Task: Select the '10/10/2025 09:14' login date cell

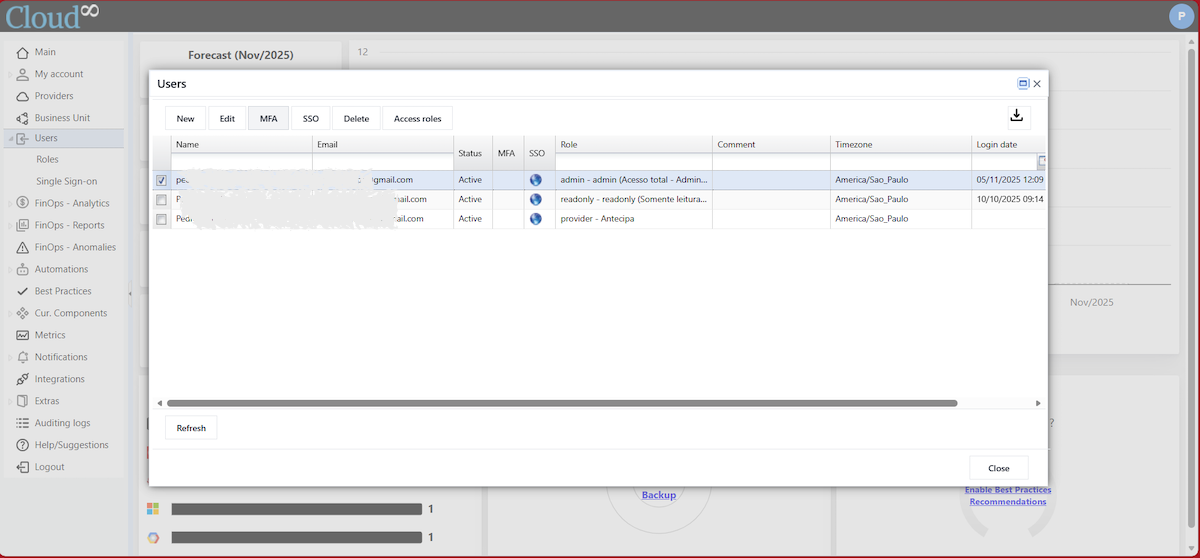Action: 1010,199
